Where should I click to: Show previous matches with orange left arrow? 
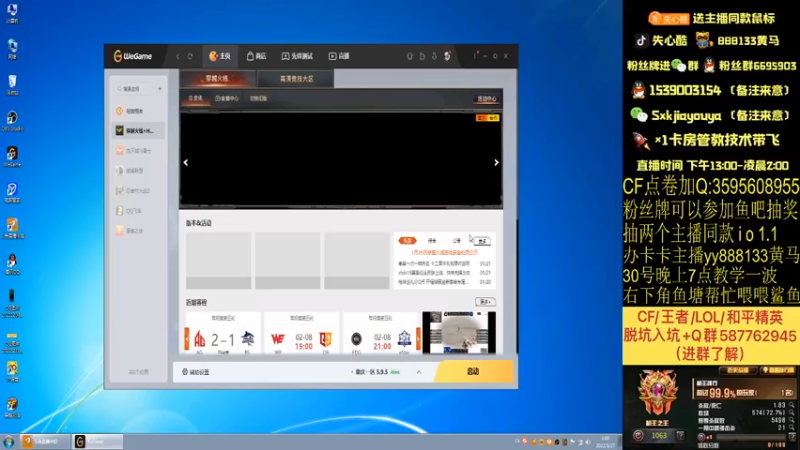(x=187, y=339)
